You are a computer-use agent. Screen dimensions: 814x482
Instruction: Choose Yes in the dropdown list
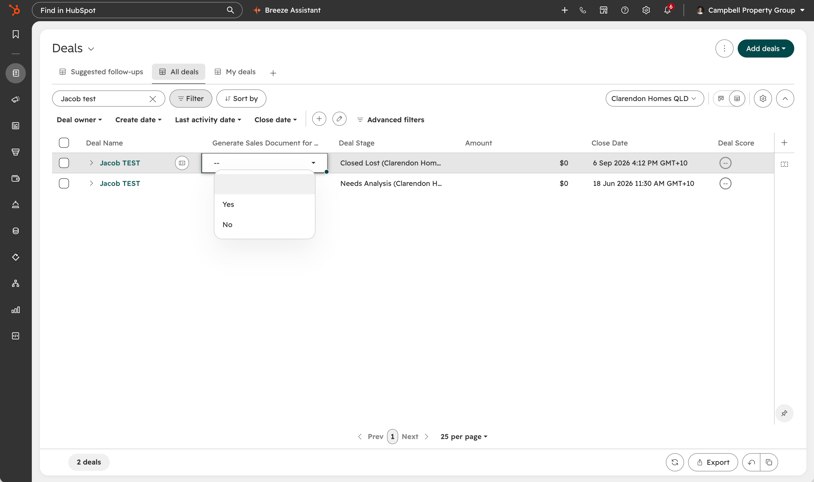tap(265, 204)
